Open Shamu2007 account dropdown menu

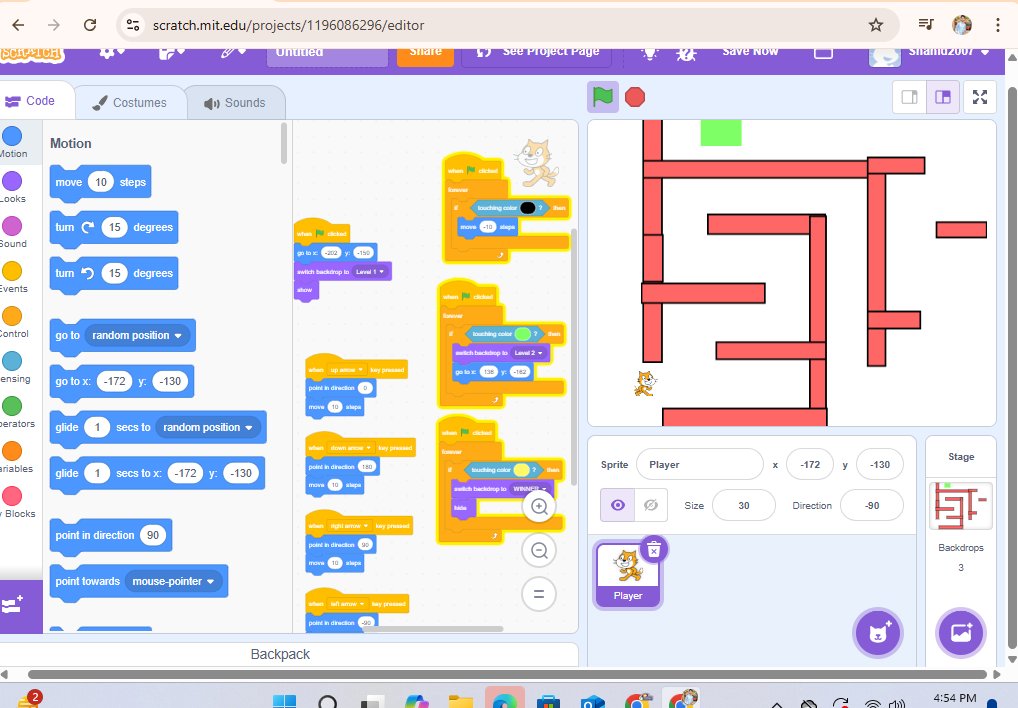(930, 53)
